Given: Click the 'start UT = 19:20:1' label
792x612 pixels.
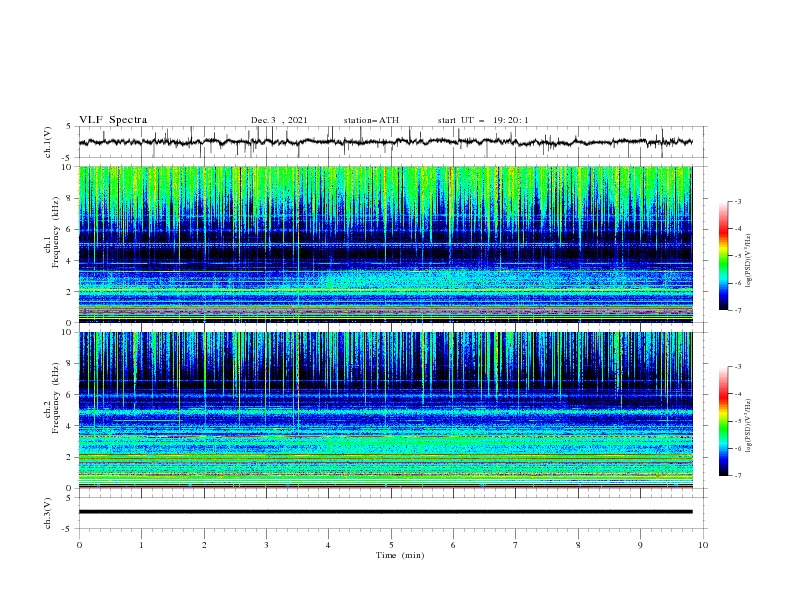Looking at the screenshot, I should [x=482, y=120].
